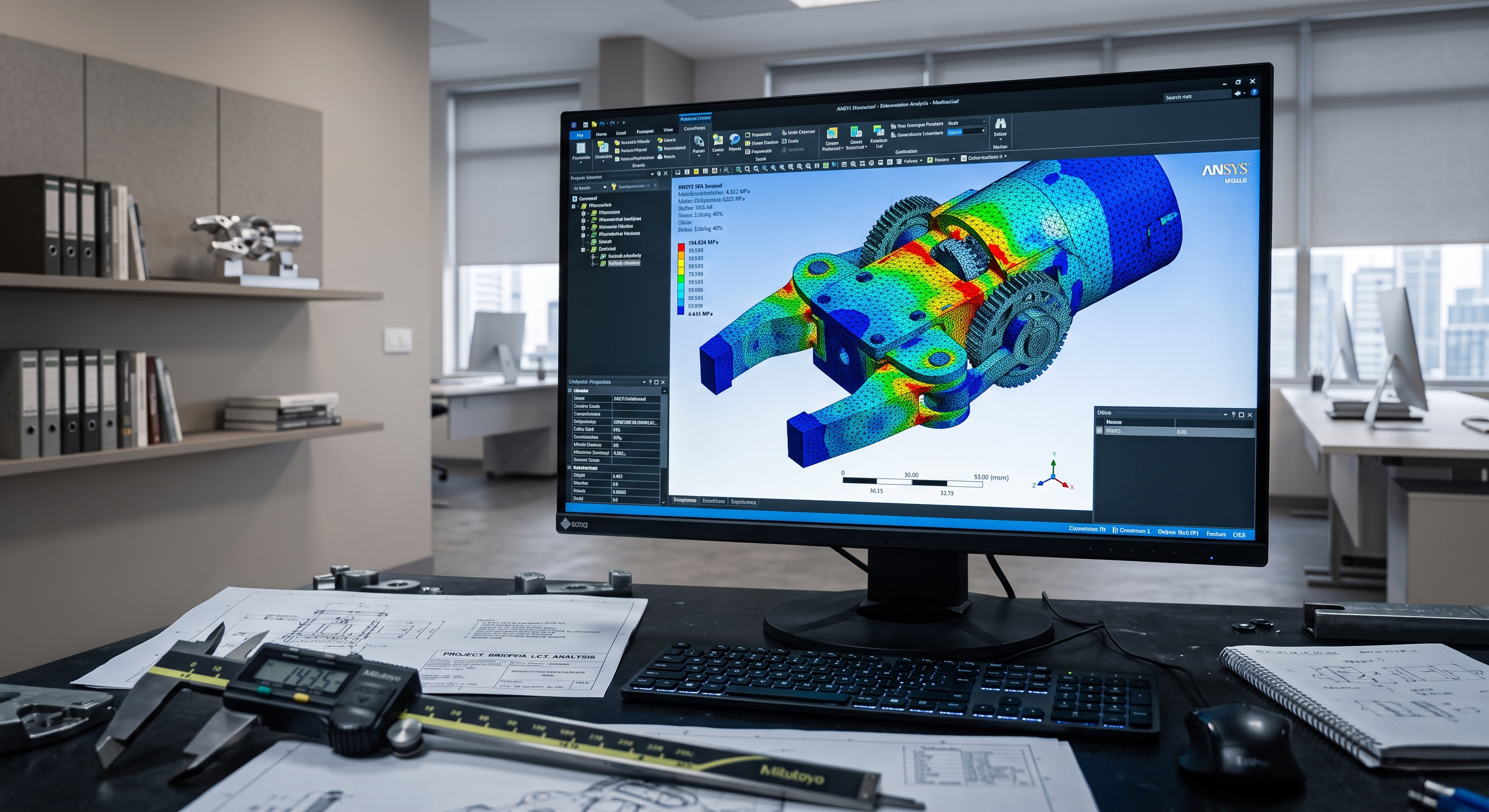Click the Nooastls Hibods ribbon item
Image resolution: width=1489 pixels, height=812 pixels.
pyautogui.click(x=632, y=143)
